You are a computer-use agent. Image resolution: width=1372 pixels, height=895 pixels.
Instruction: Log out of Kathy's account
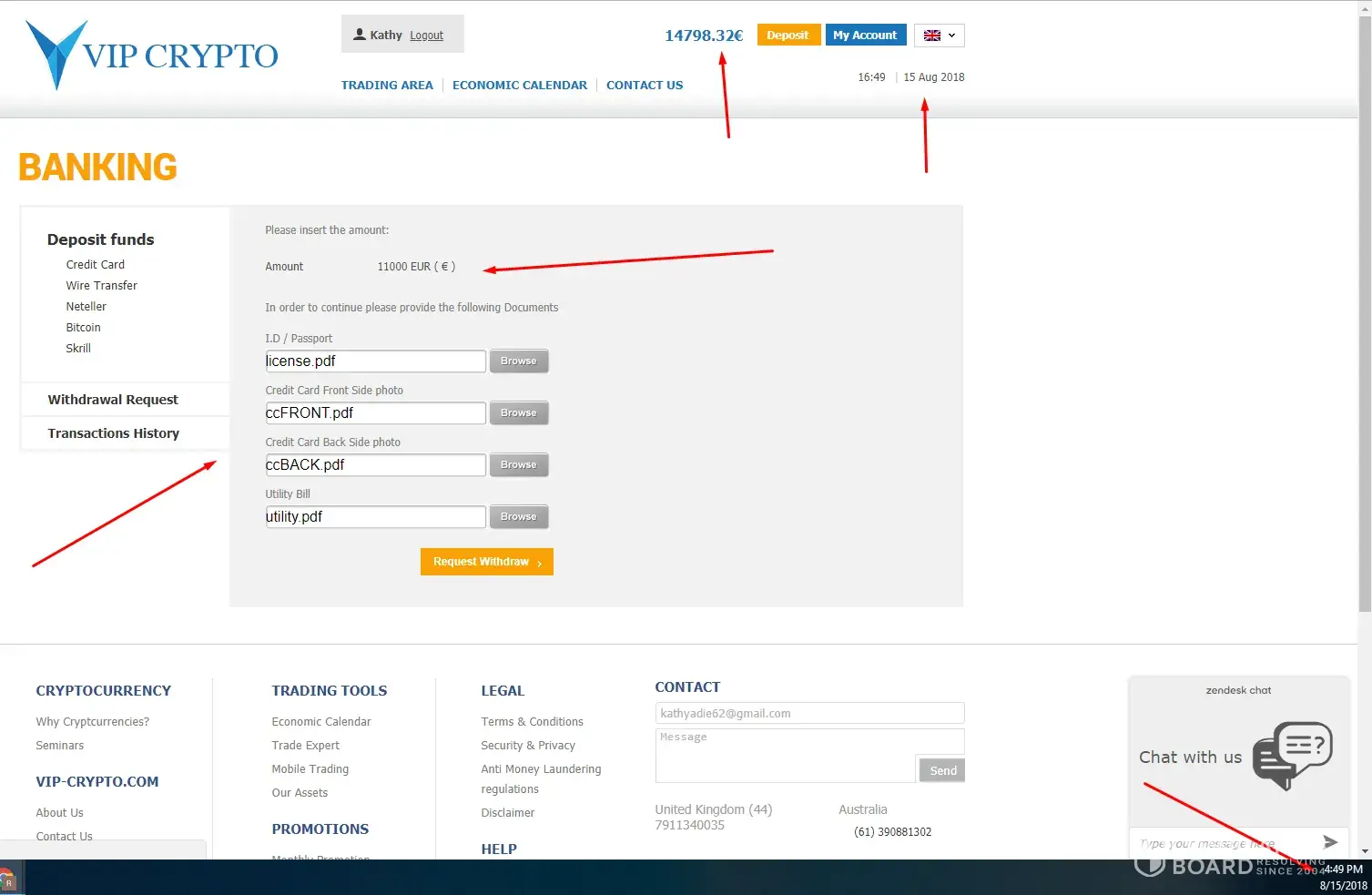click(426, 36)
